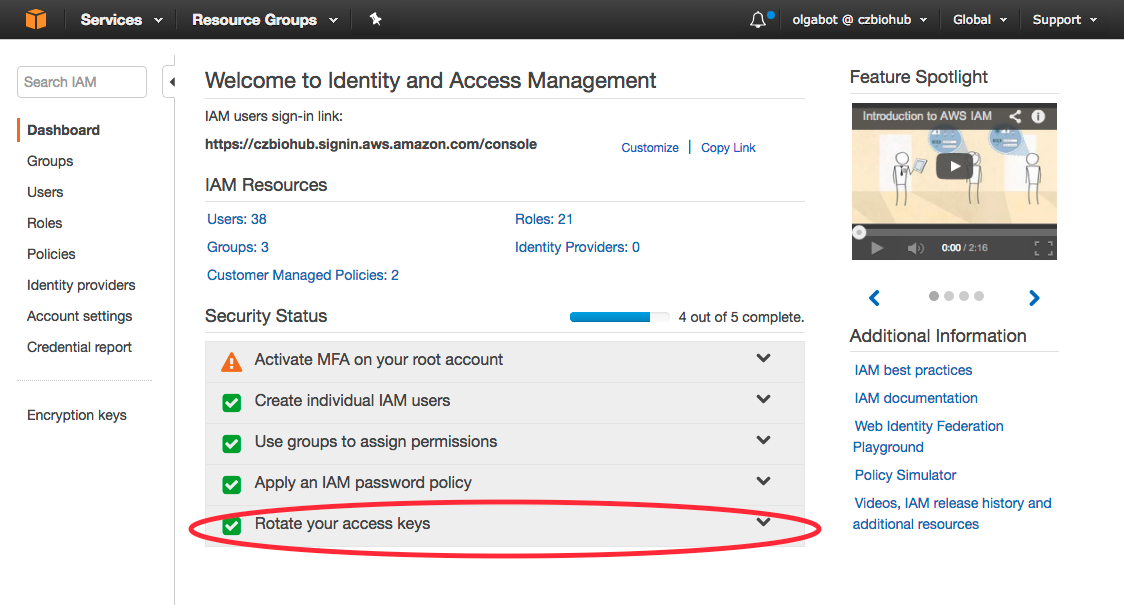The width and height of the screenshot is (1124, 605).
Task: Expand Activate MFA on your root account
Action: click(763, 358)
